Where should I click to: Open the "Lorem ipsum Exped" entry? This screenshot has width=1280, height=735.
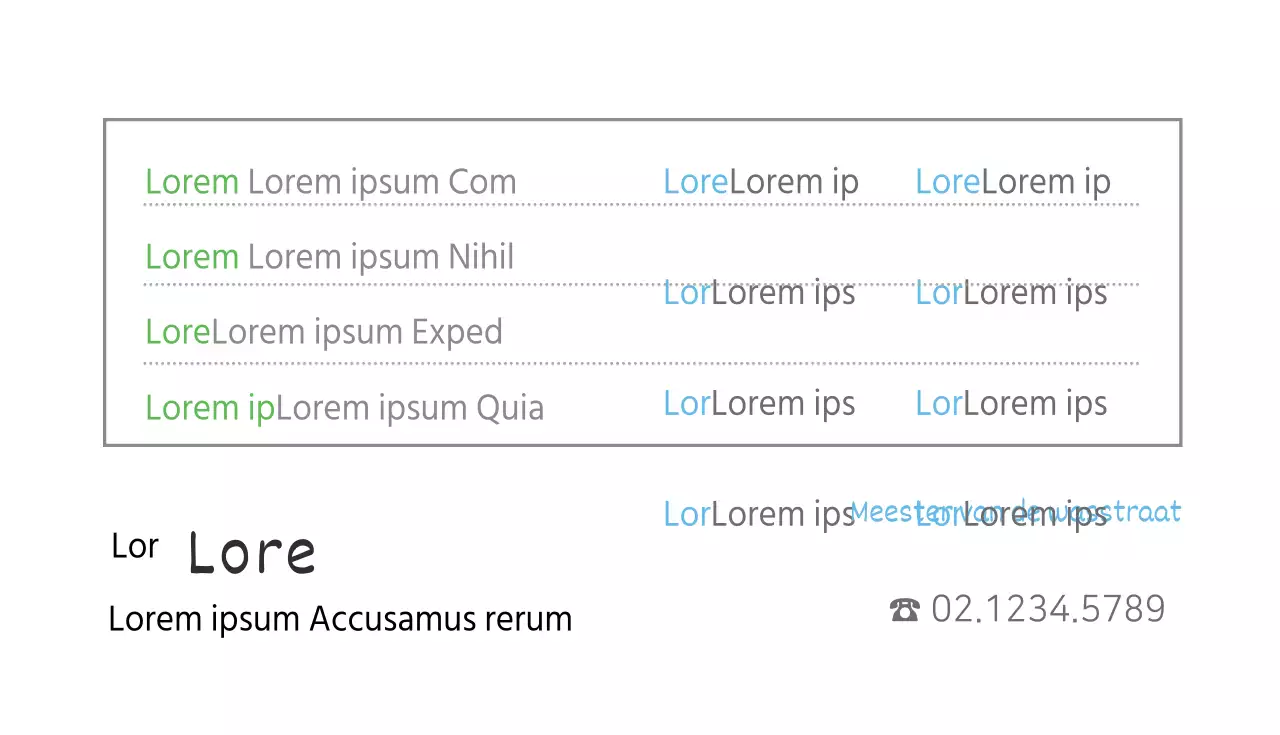click(357, 332)
